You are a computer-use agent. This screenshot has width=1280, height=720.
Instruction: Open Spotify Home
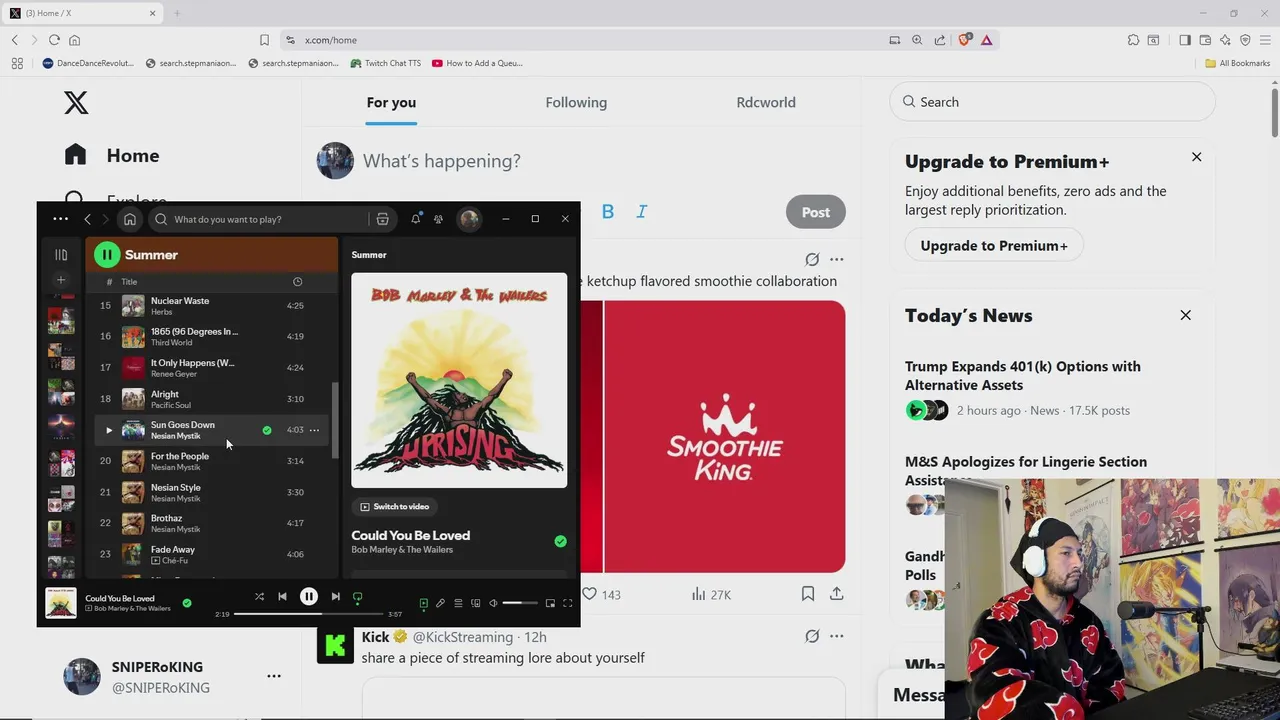130,219
